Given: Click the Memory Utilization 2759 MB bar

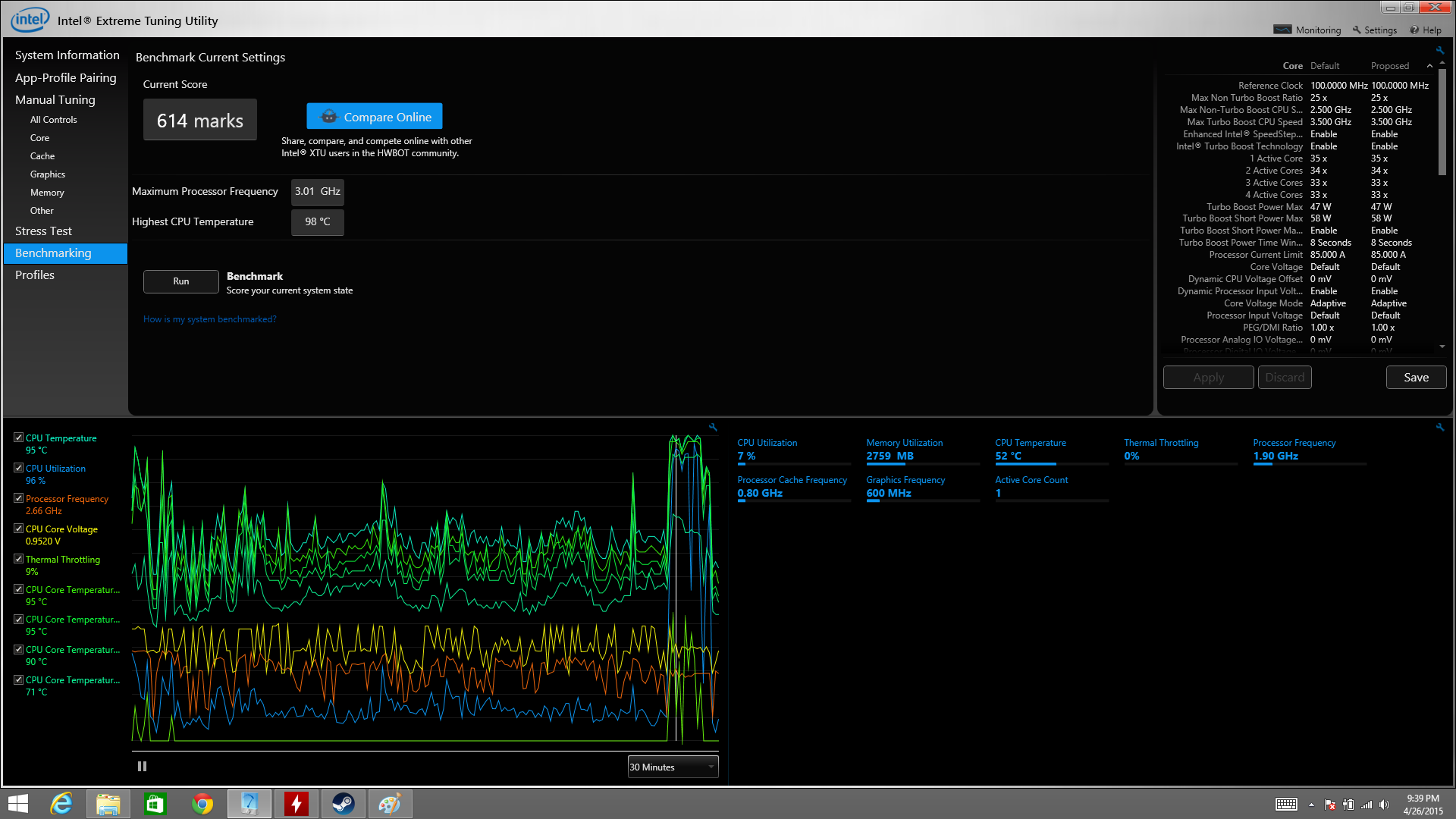Looking at the screenshot, I should coord(923,463).
